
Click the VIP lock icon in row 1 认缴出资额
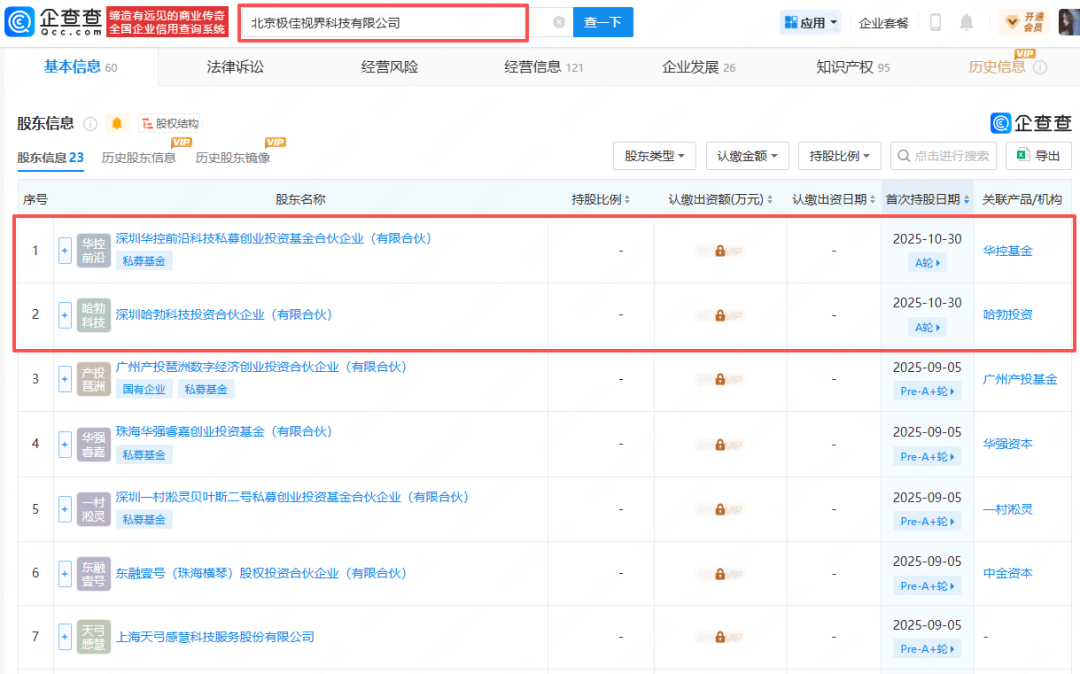point(720,250)
